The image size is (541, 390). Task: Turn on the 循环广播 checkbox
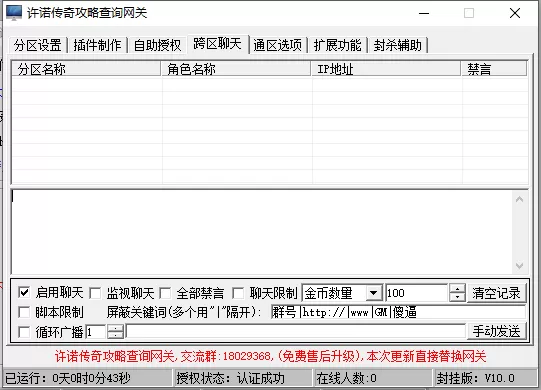pyautogui.click(x=24, y=332)
